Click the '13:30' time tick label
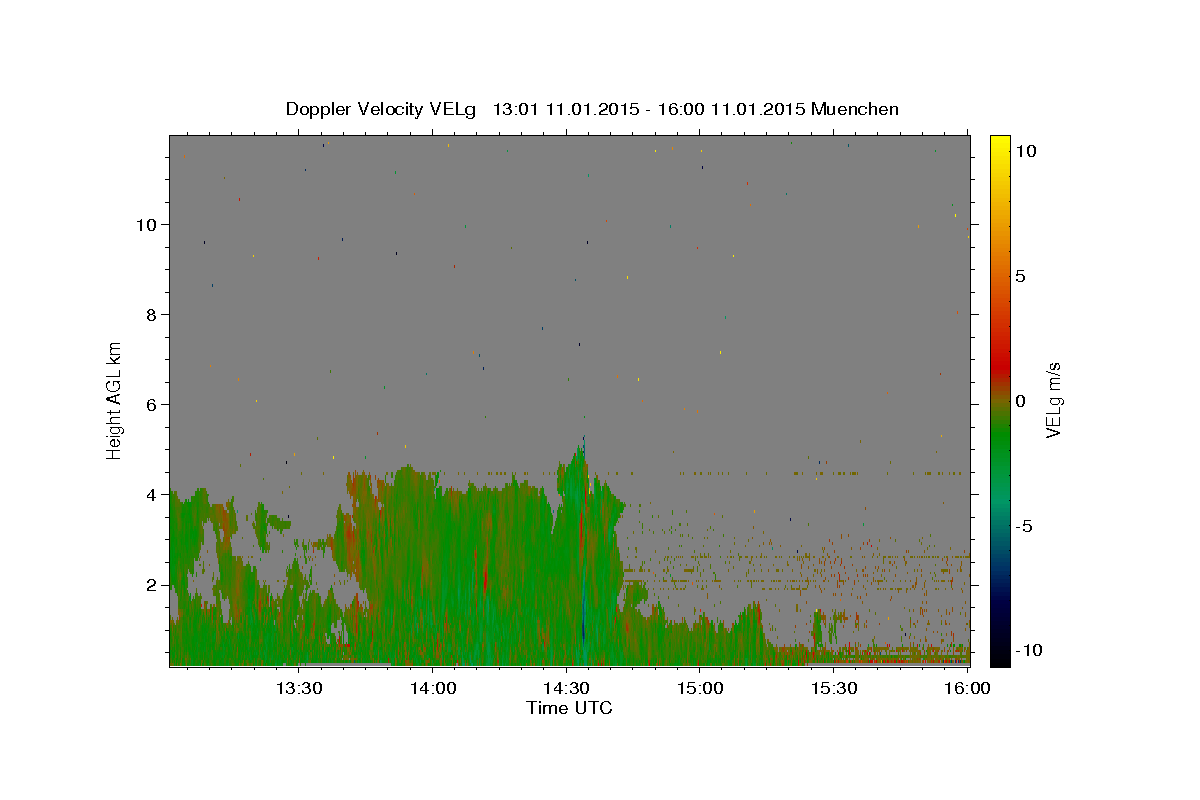1200x800 pixels. pos(298,688)
